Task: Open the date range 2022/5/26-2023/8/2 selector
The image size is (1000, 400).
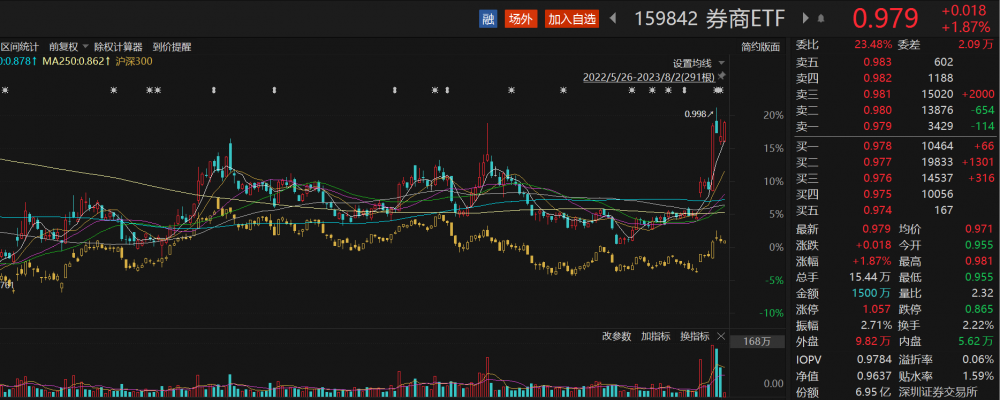Action: pyautogui.click(x=650, y=76)
